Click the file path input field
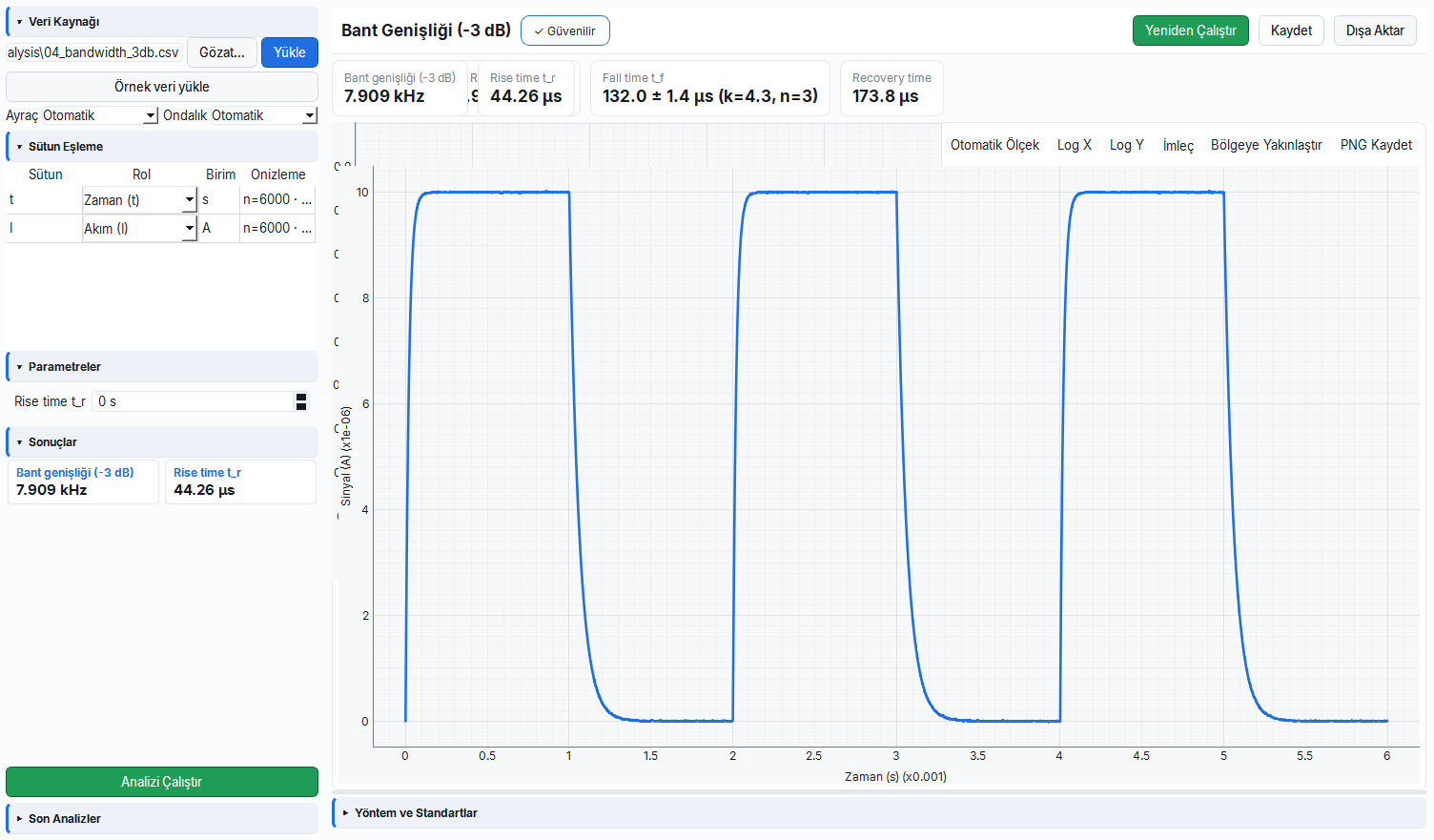The height and width of the screenshot is (840, 1434). pos(94,52)
